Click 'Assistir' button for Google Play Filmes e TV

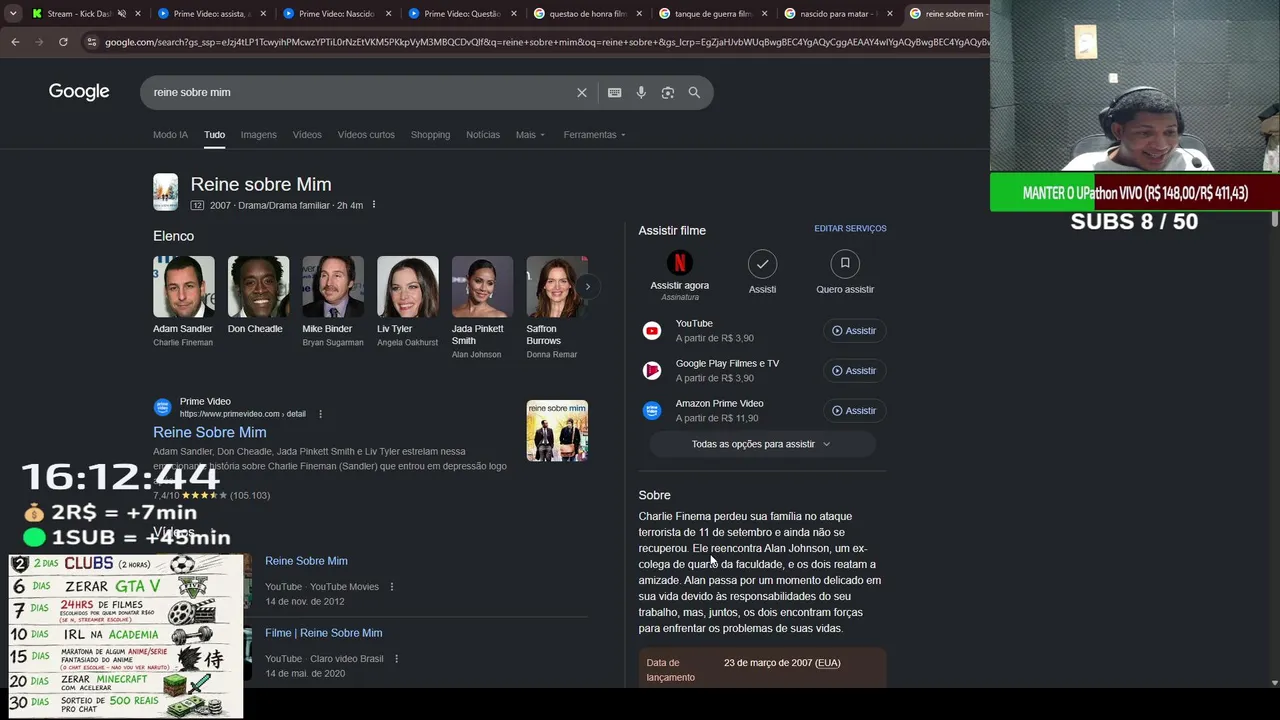point(854,371)
